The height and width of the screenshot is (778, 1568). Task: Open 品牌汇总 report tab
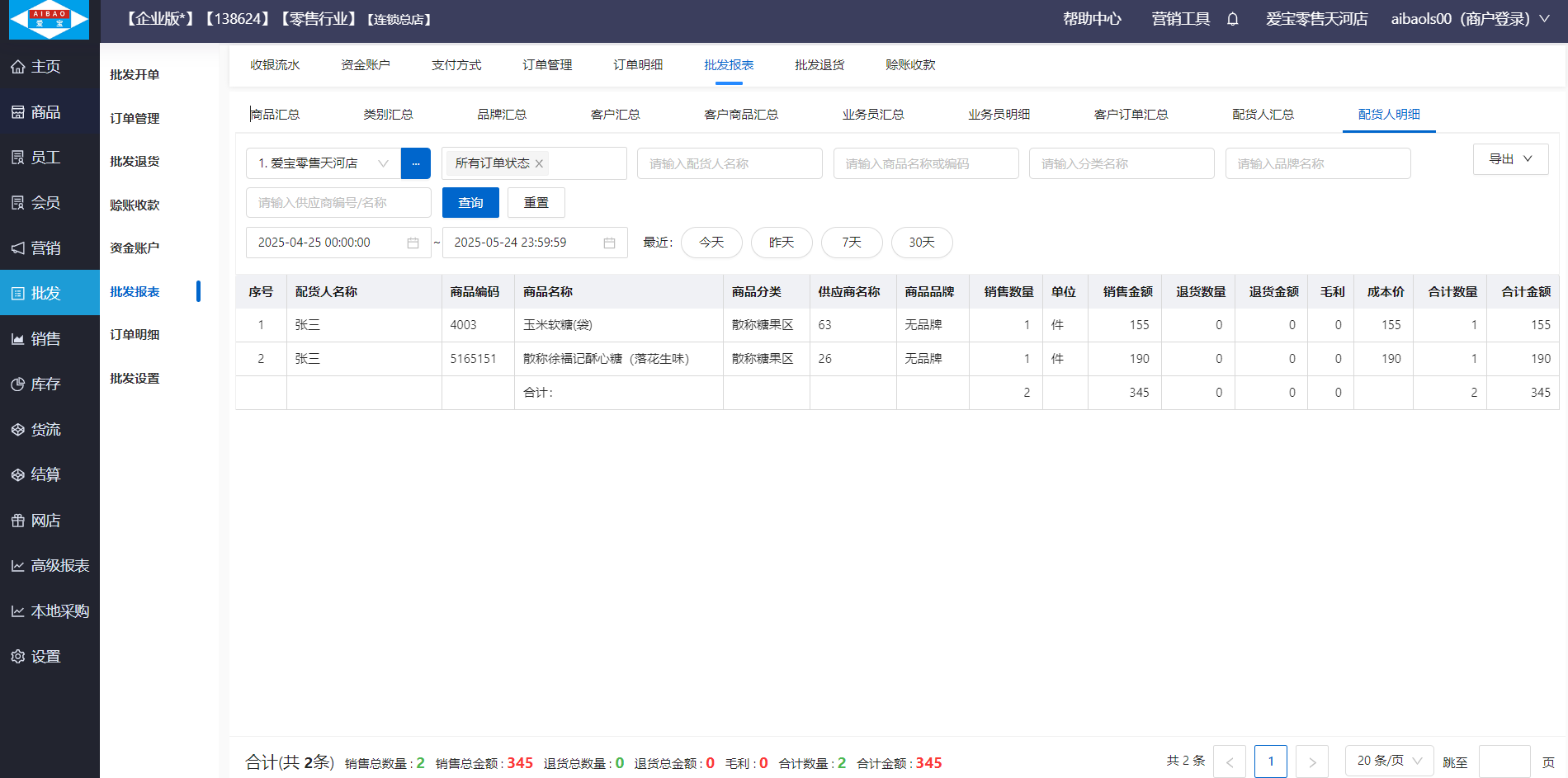click(x=502, y=115)
